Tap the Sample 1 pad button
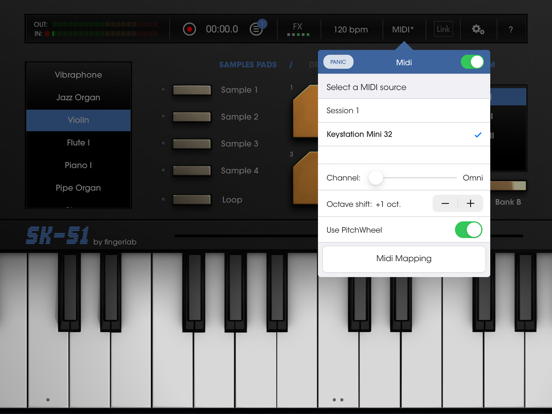 [x=192, y=90]
